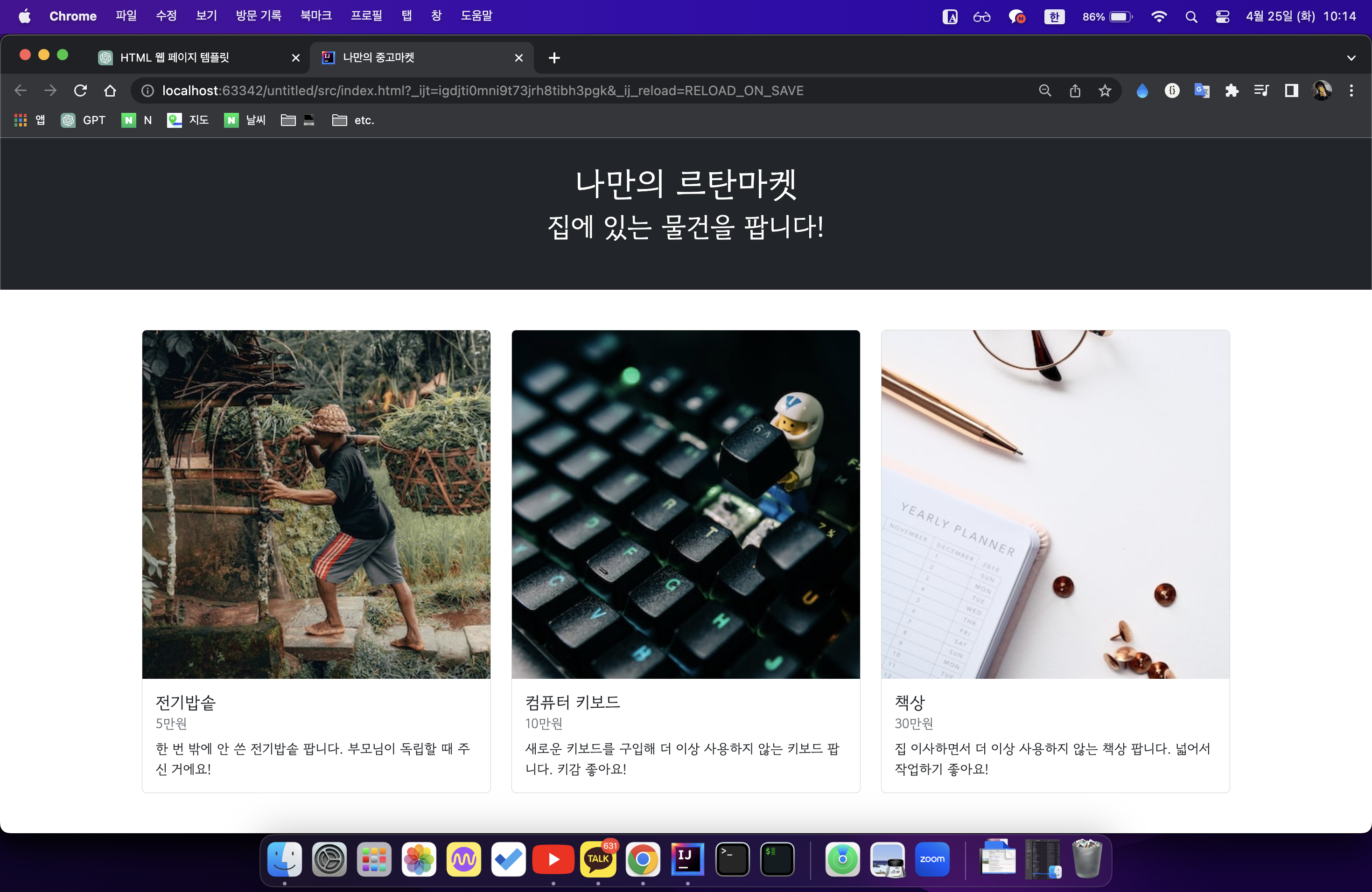This screenshot has height=892, width=1372.
Task: Open the blue droplet extension
Action: (1142, 91)
